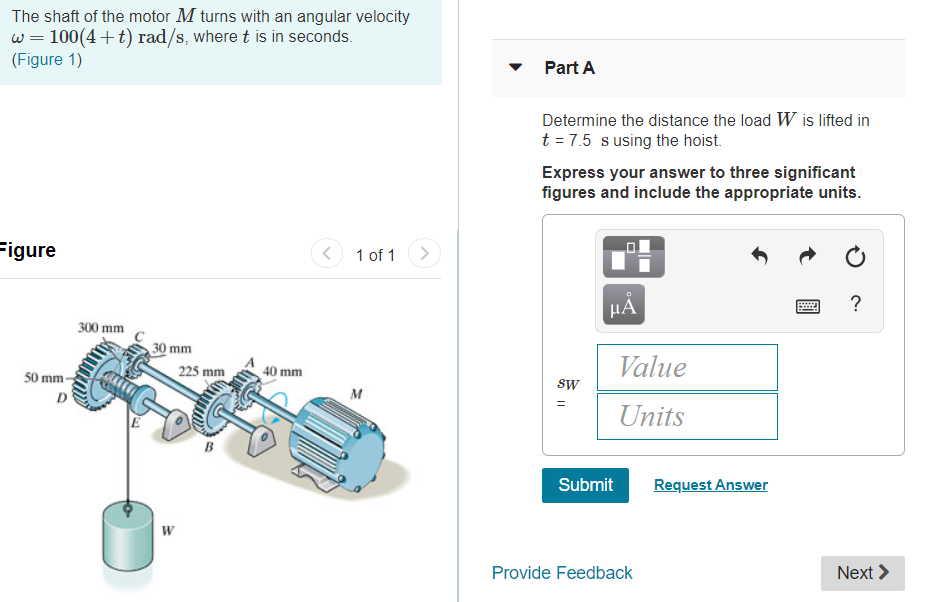Image resolution: width=928 pixels, height=602 pixels.
Task: Expand the Part A disclosure triangle
Action: point(515,67)
